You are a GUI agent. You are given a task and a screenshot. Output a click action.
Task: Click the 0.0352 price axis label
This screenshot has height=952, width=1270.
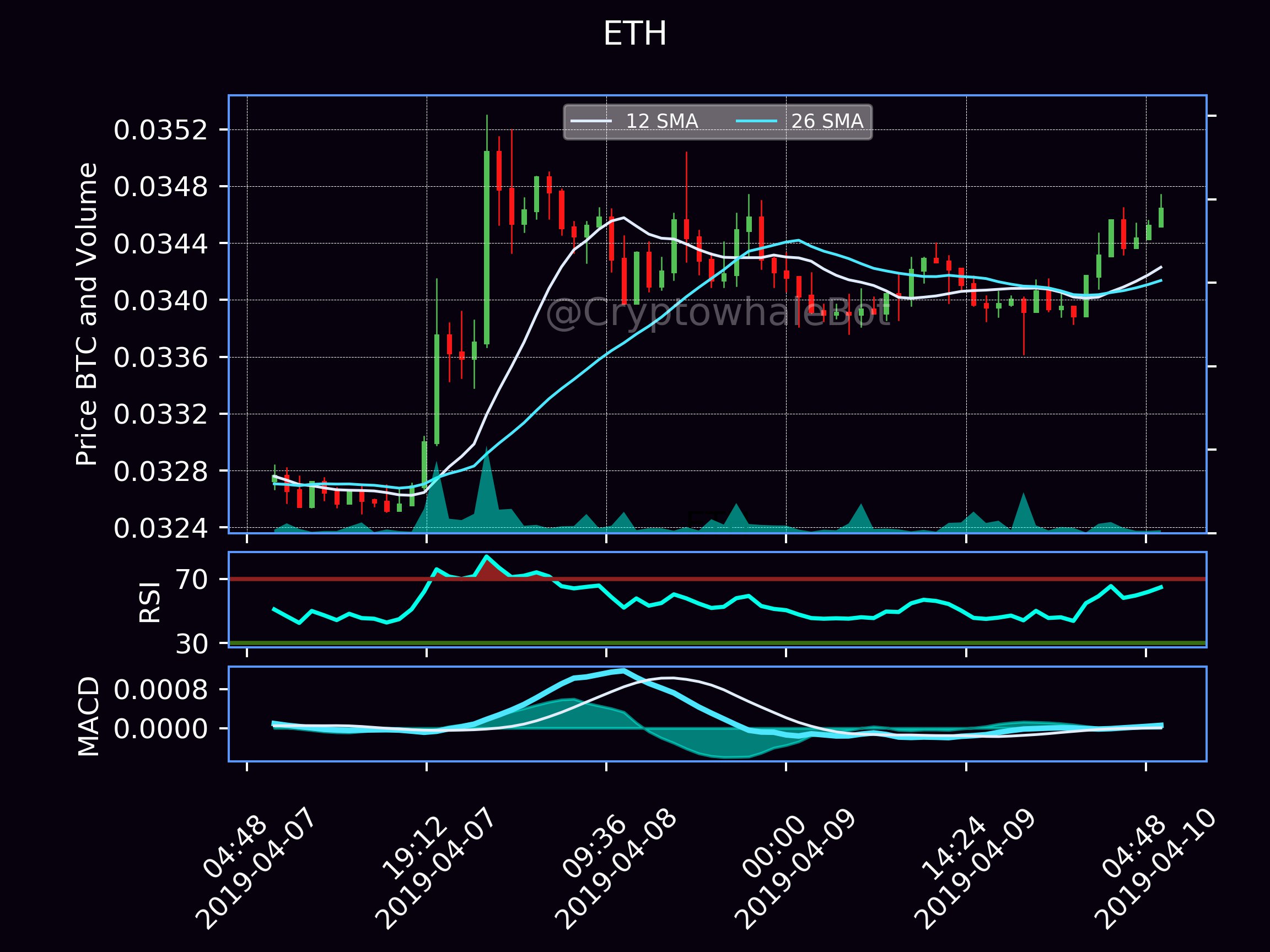160,130
